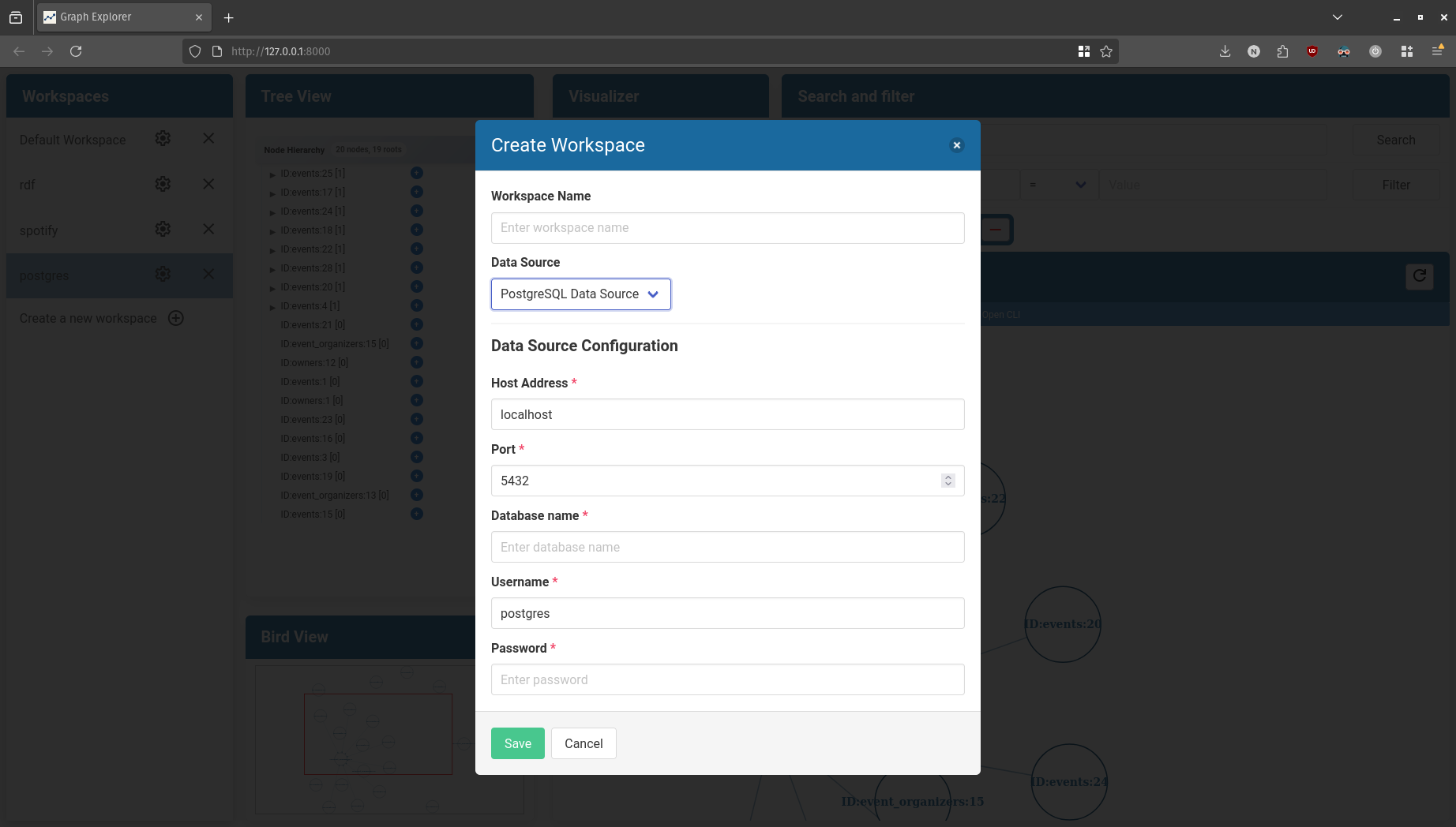1456x827 pixels.
Task: Click blue circle icon beside ID:event_organizers:13
Action: tap(417, 495)
